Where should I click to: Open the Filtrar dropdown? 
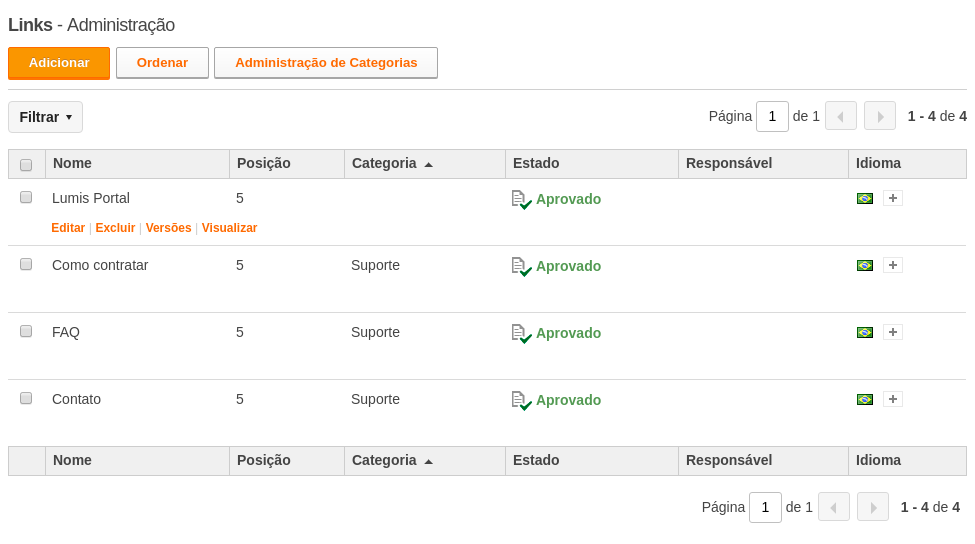(x=45, y=117)
